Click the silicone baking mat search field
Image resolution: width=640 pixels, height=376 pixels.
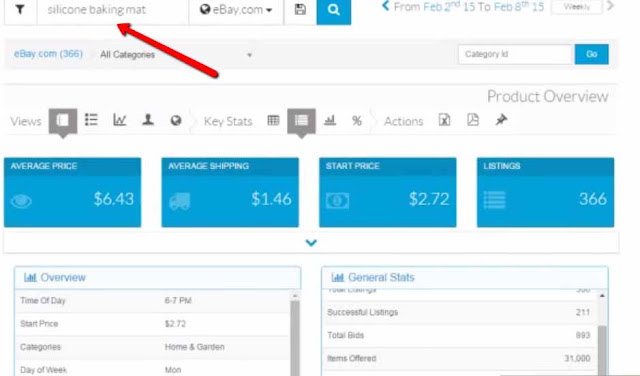click(113, 10)
